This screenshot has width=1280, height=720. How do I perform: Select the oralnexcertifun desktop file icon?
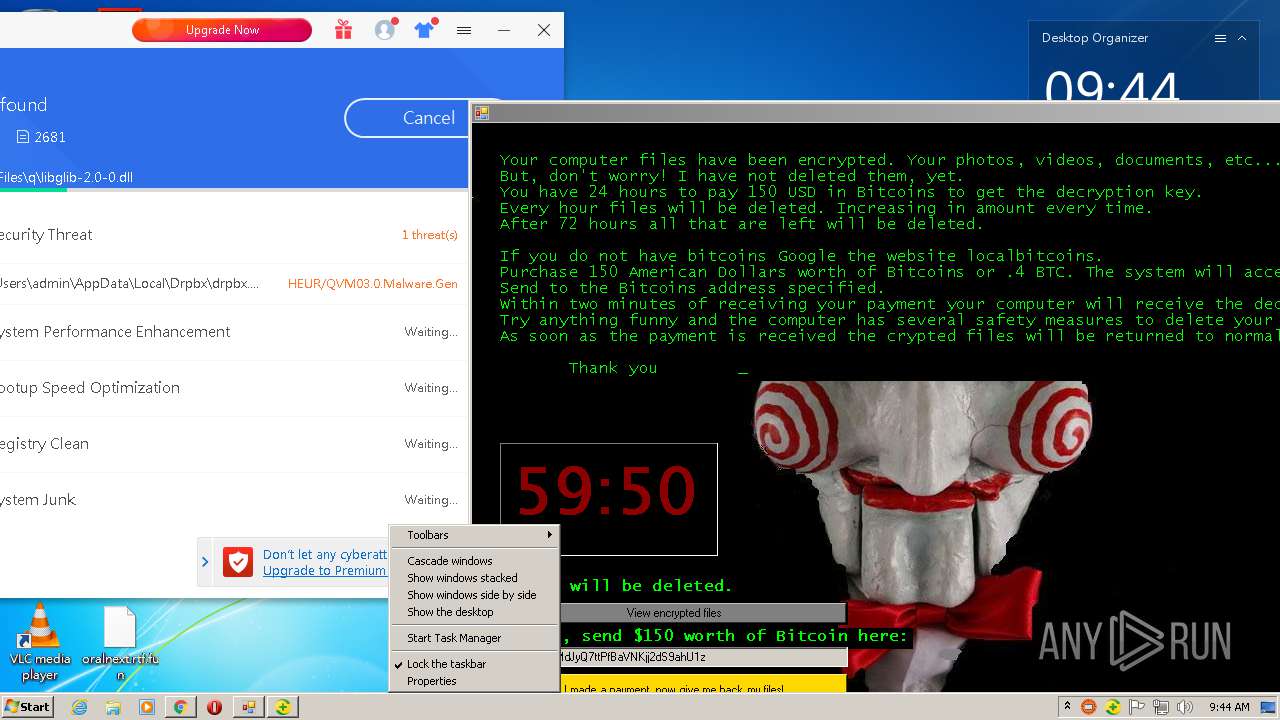(120, 642)
